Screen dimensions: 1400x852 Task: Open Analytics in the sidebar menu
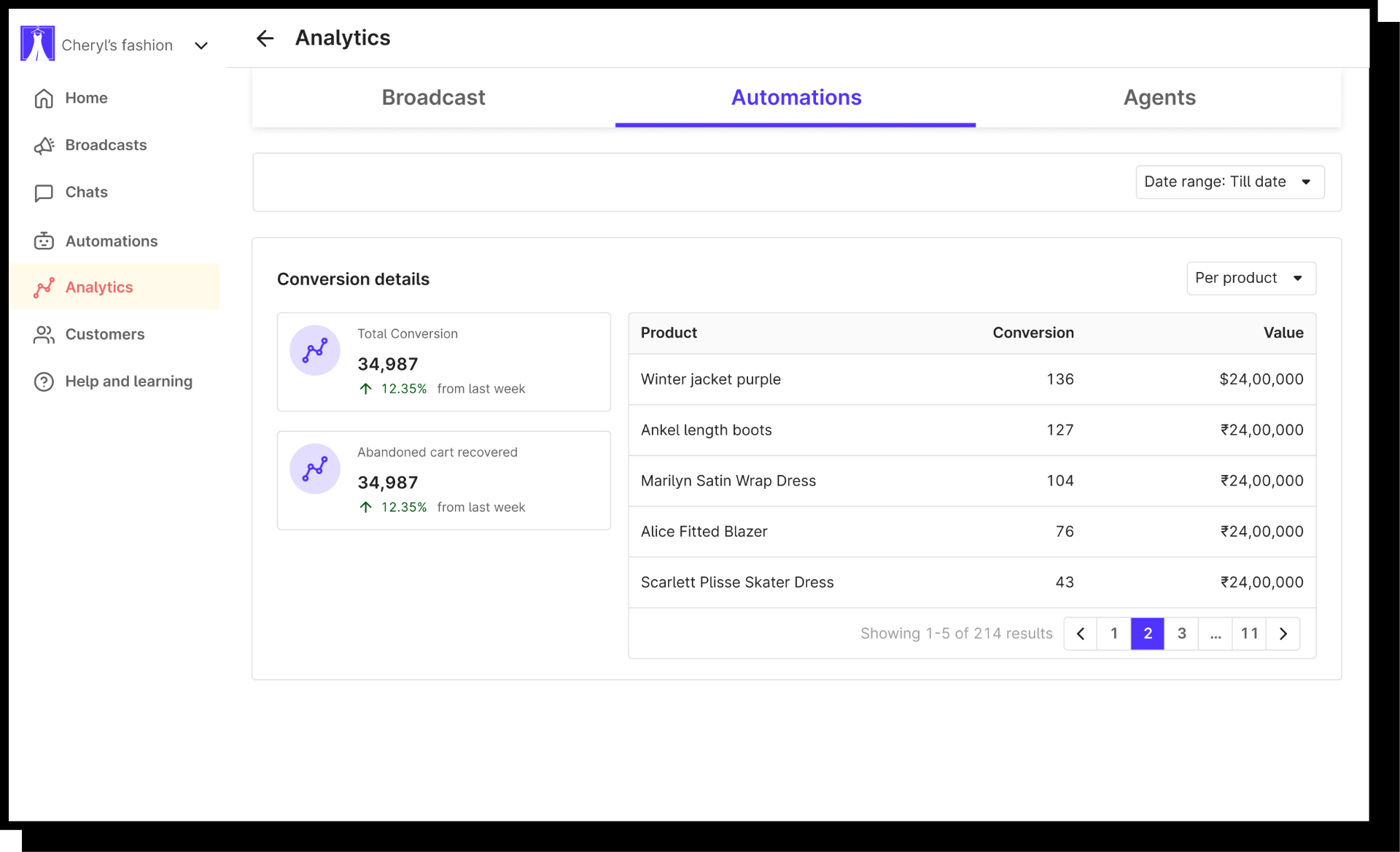tap(99, 287)
